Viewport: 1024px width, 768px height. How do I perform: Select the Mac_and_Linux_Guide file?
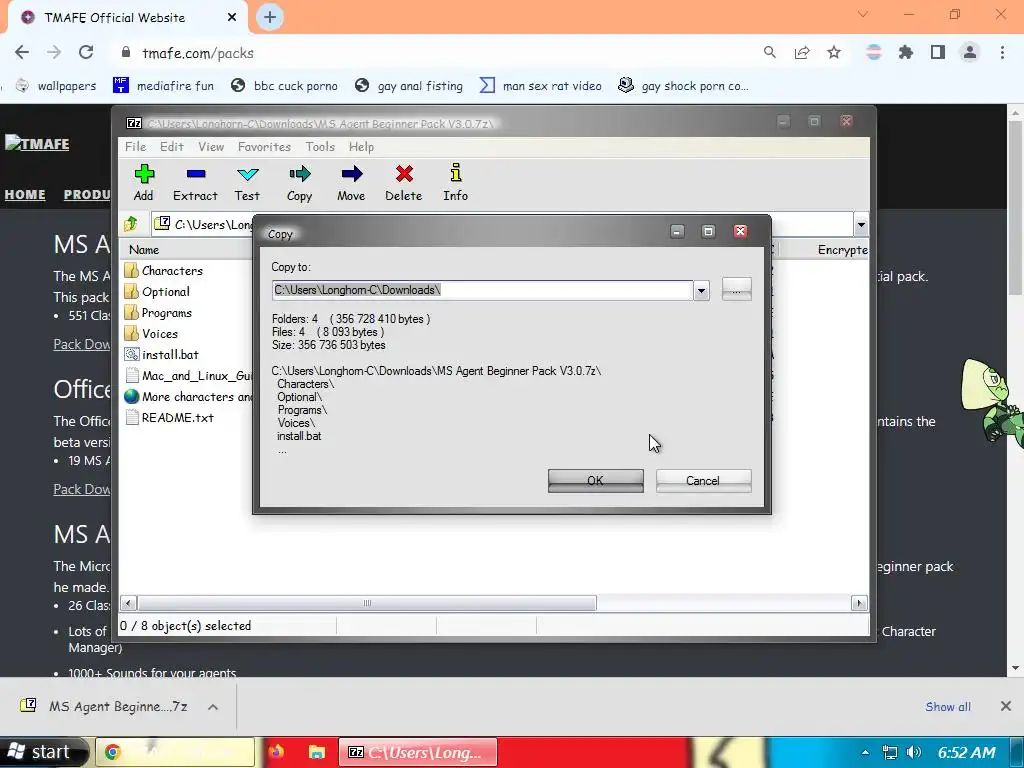188,375
